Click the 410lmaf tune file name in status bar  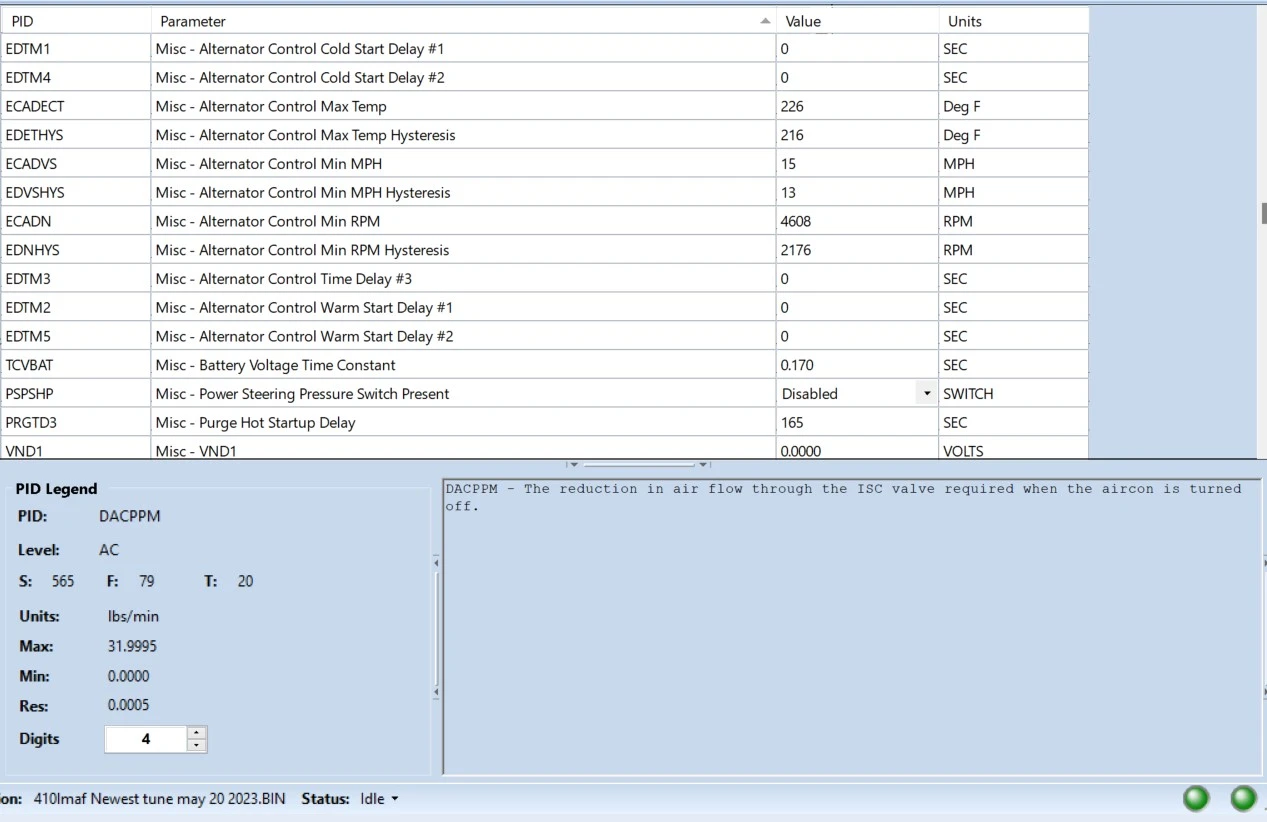[159, 799]
